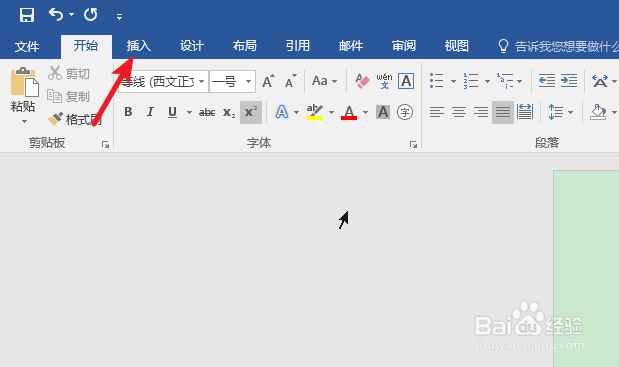Apply red font color

click(349, 112)
